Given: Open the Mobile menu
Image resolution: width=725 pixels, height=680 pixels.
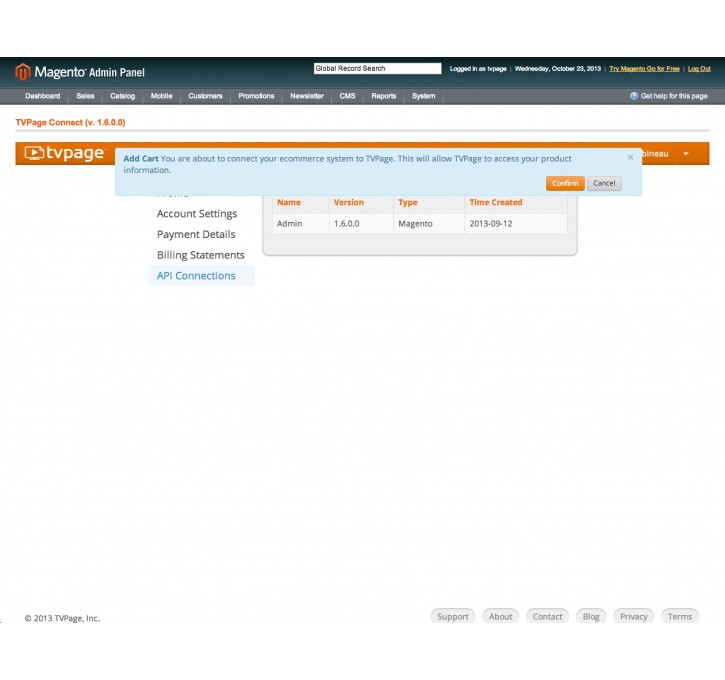Looking at the screenshot, I should [x=161, y=96].
